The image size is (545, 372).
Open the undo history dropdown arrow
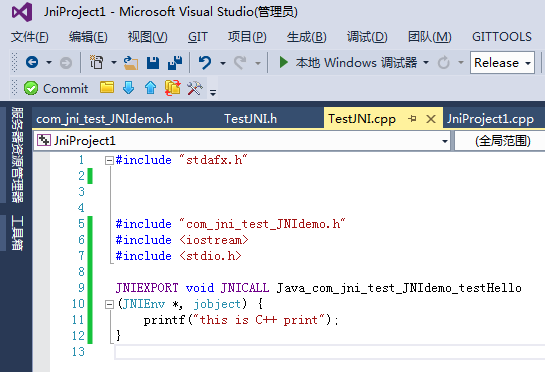click(x=223, y=63)
